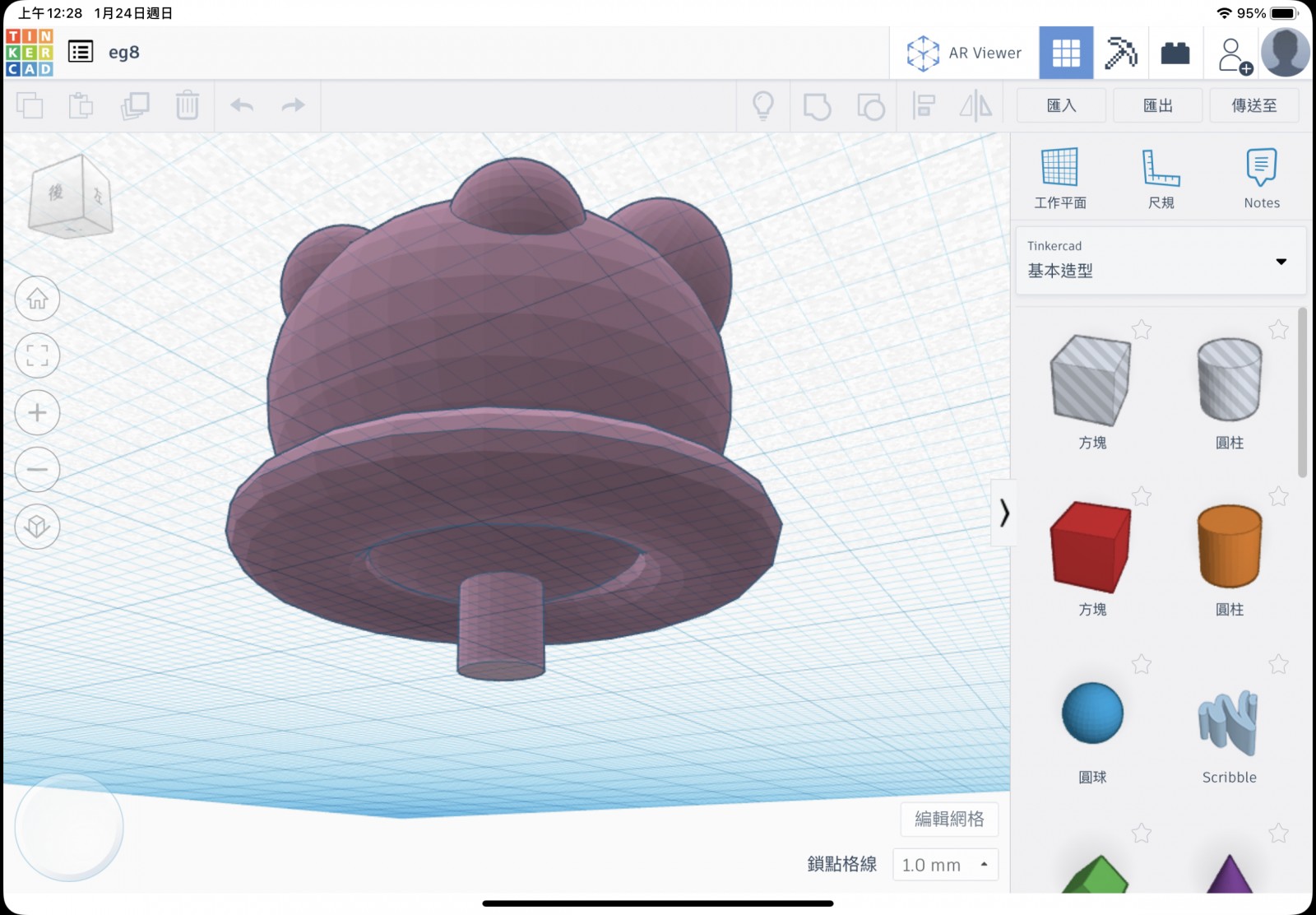This screenshot has width=1316, height=915.
Task: Tap the status bar clock 上午12:28
Action: click(x=50, y=13)
